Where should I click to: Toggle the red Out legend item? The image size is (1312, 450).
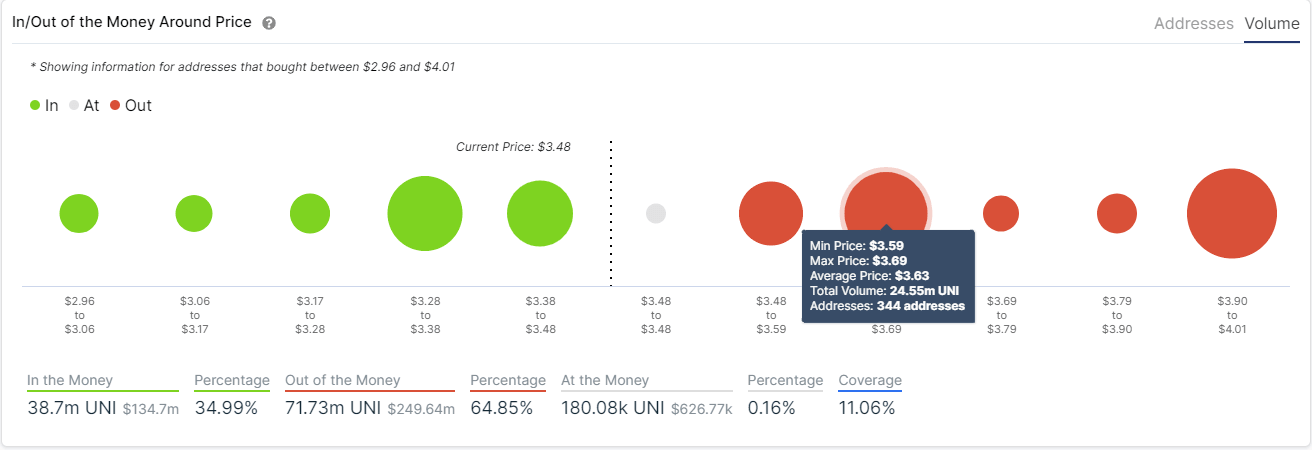[131, 105]
